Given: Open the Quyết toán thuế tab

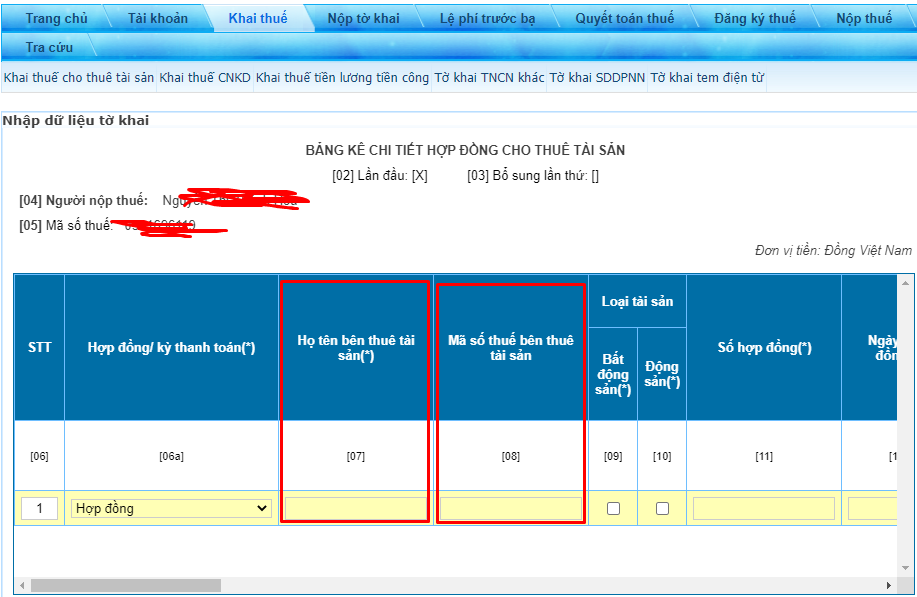Looking at the screenshot, I should point(624,18).
